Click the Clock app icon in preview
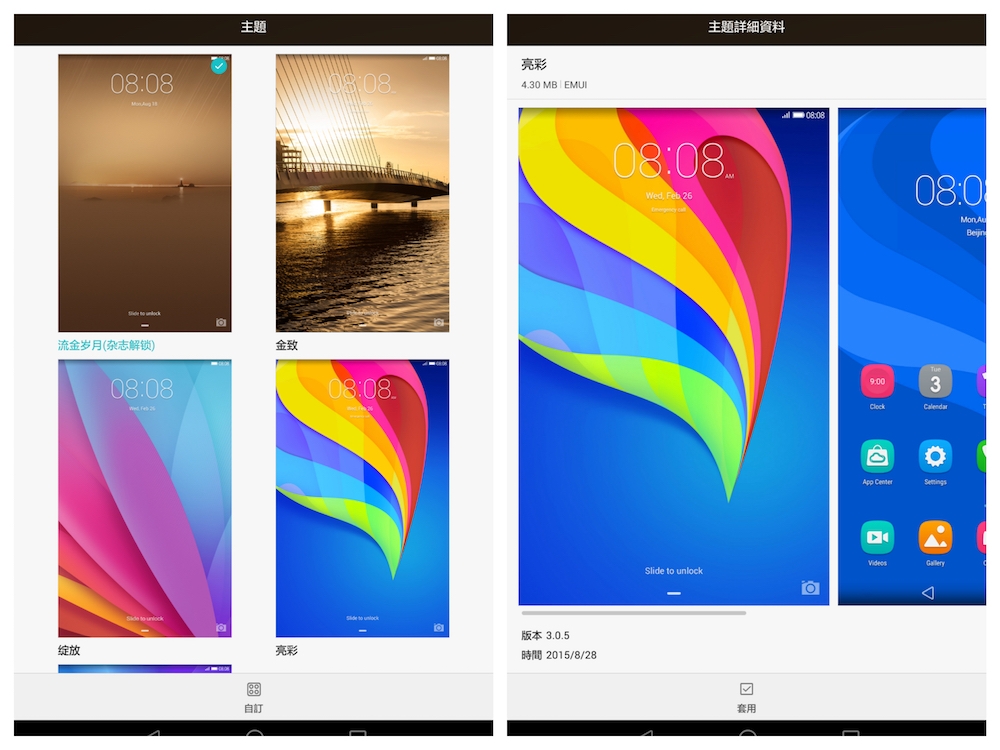1000x750 pixels. (877, 382)
